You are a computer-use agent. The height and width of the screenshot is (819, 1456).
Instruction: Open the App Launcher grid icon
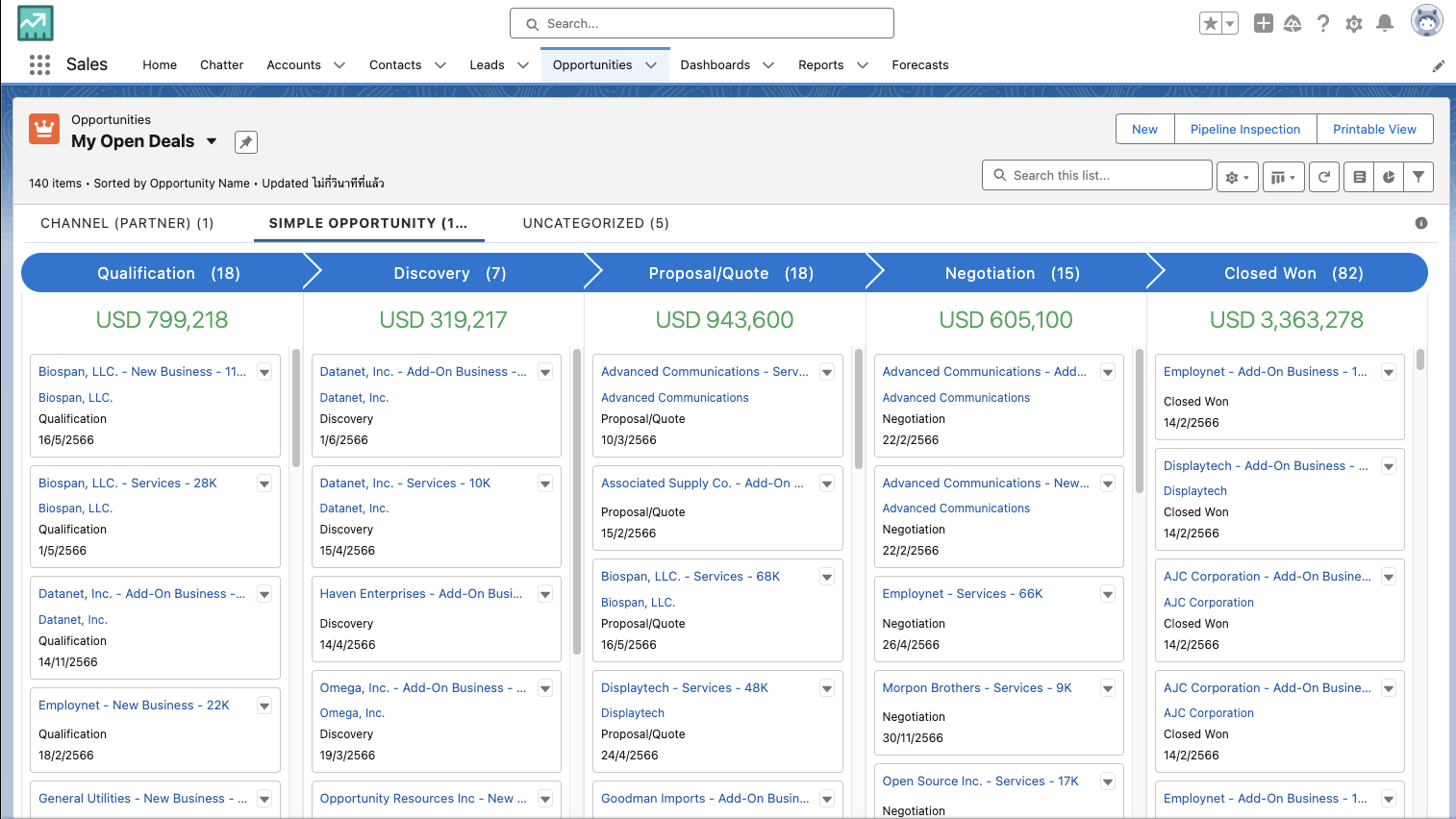click(39, 64)
